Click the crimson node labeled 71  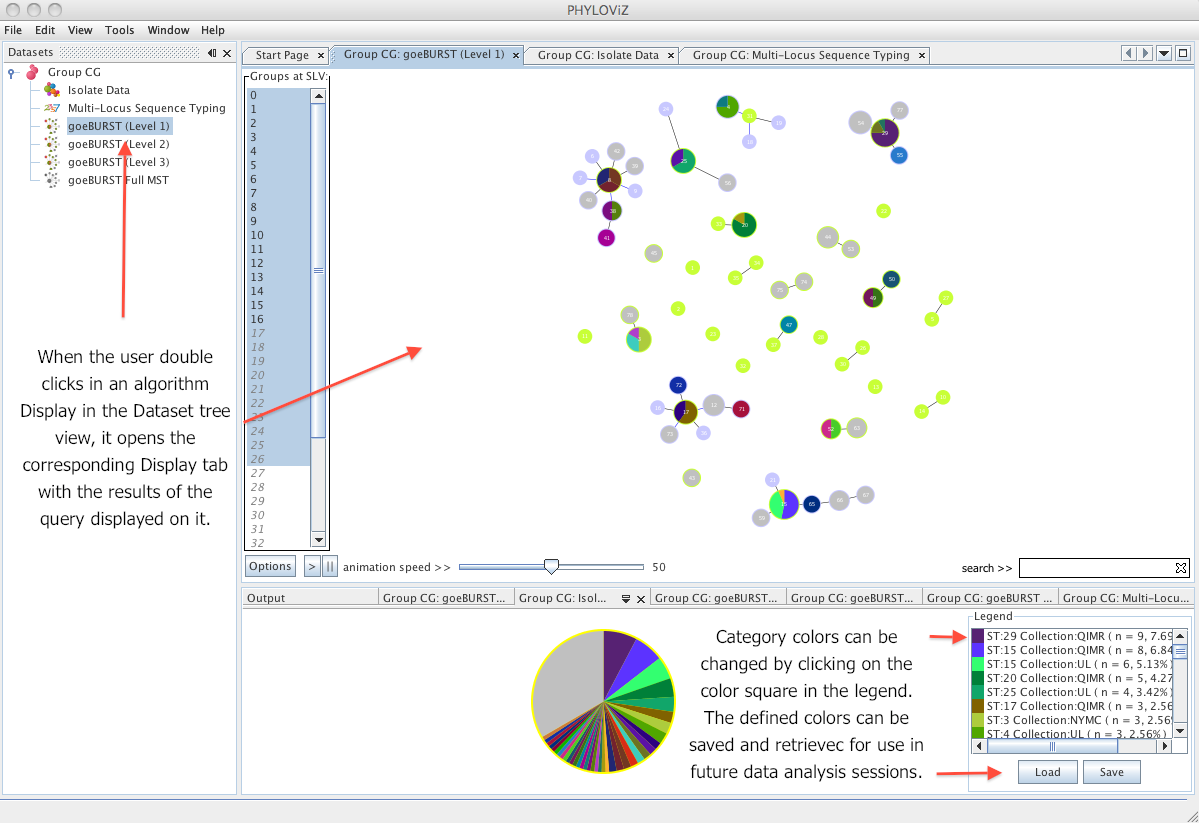(741, 409)
